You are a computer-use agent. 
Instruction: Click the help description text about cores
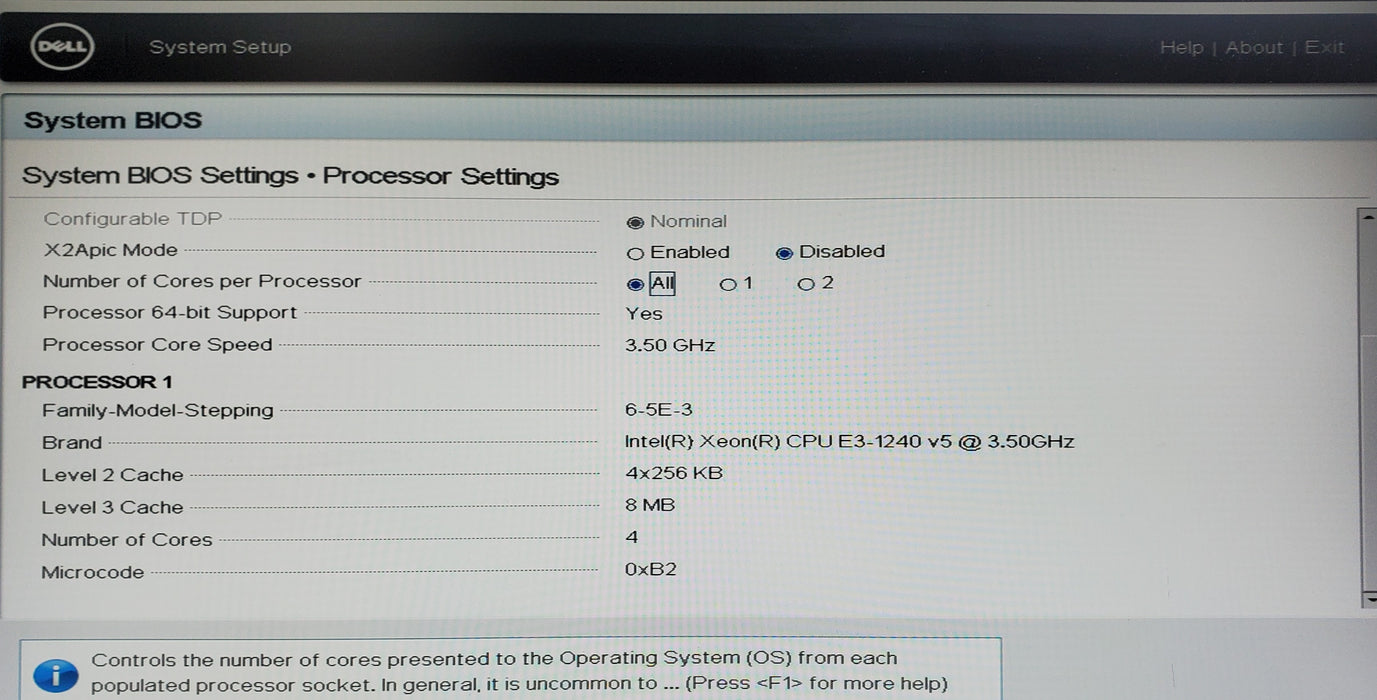point(519,672)
